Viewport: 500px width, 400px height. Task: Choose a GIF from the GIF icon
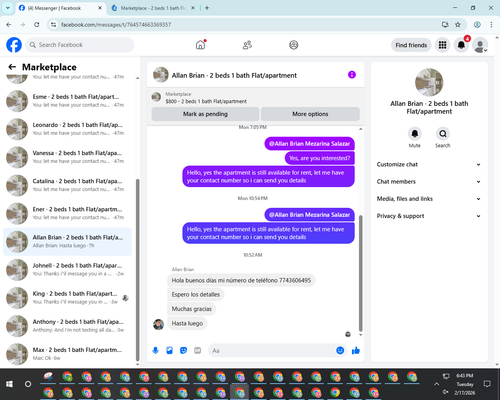(198, 350)
